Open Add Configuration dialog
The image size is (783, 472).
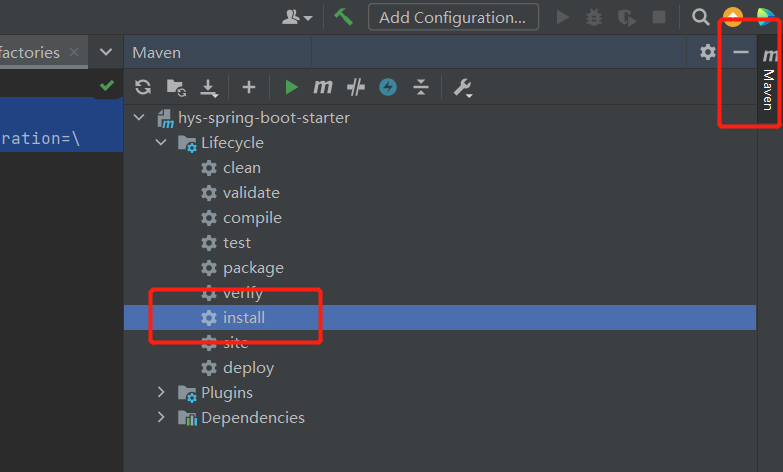pyautogui.click(x=453, y=17)
